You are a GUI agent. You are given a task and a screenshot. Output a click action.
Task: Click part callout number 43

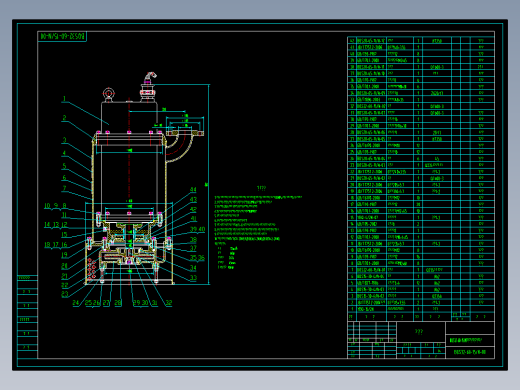pyautogui.click(x=193, y=200)
